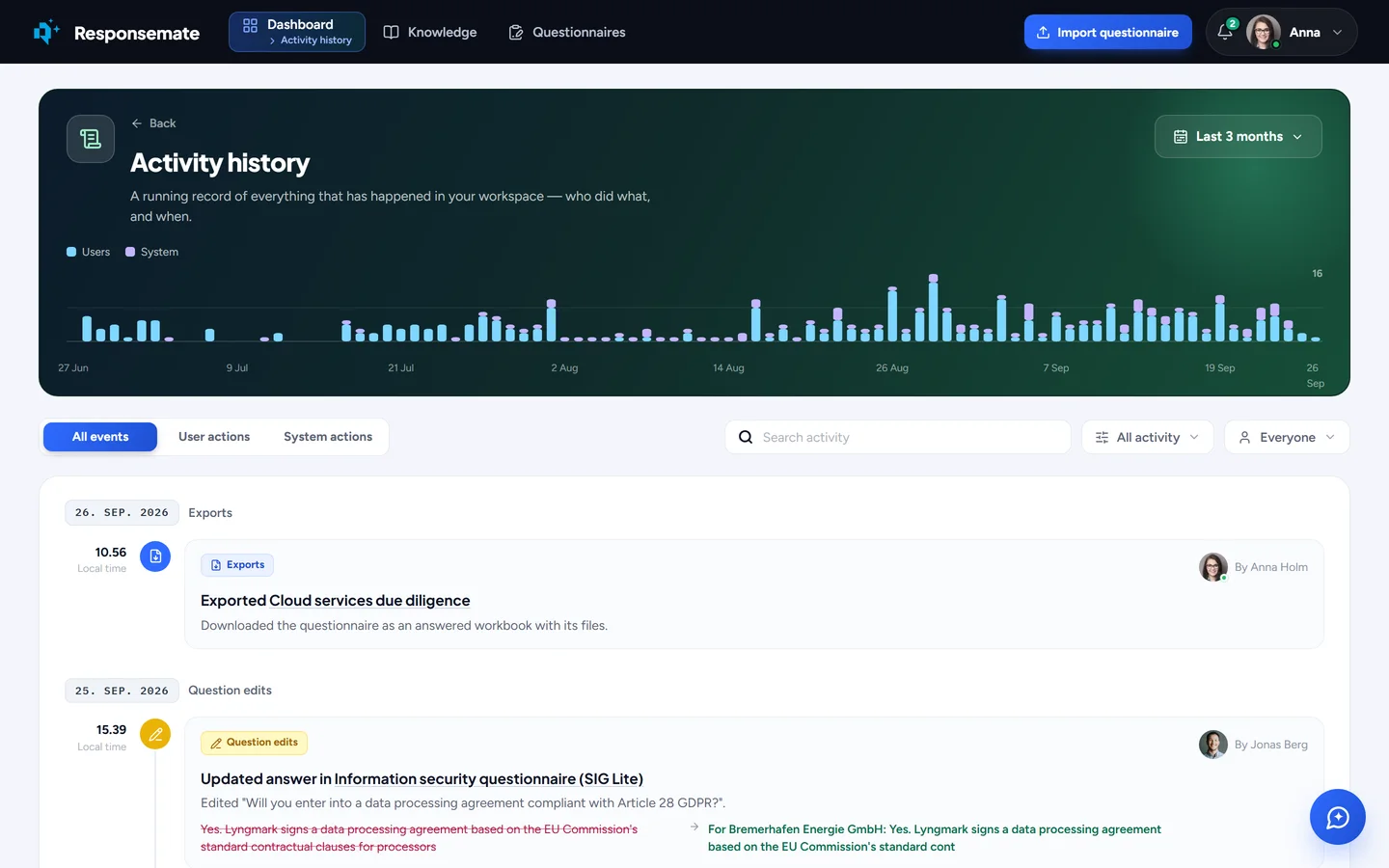Open the notifications bell

[x=1225, y=32]
